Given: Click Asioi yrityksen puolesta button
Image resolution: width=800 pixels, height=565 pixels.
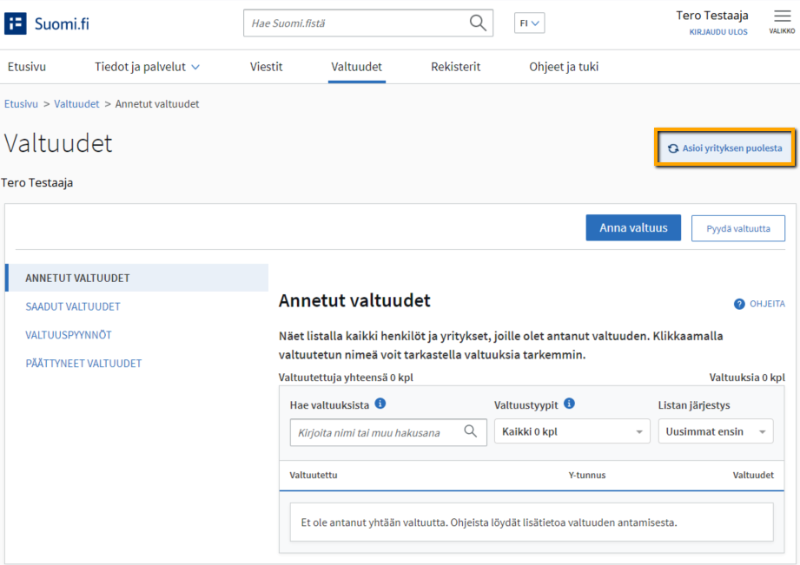Looking at the screenshot, I should tap(725, 148).
